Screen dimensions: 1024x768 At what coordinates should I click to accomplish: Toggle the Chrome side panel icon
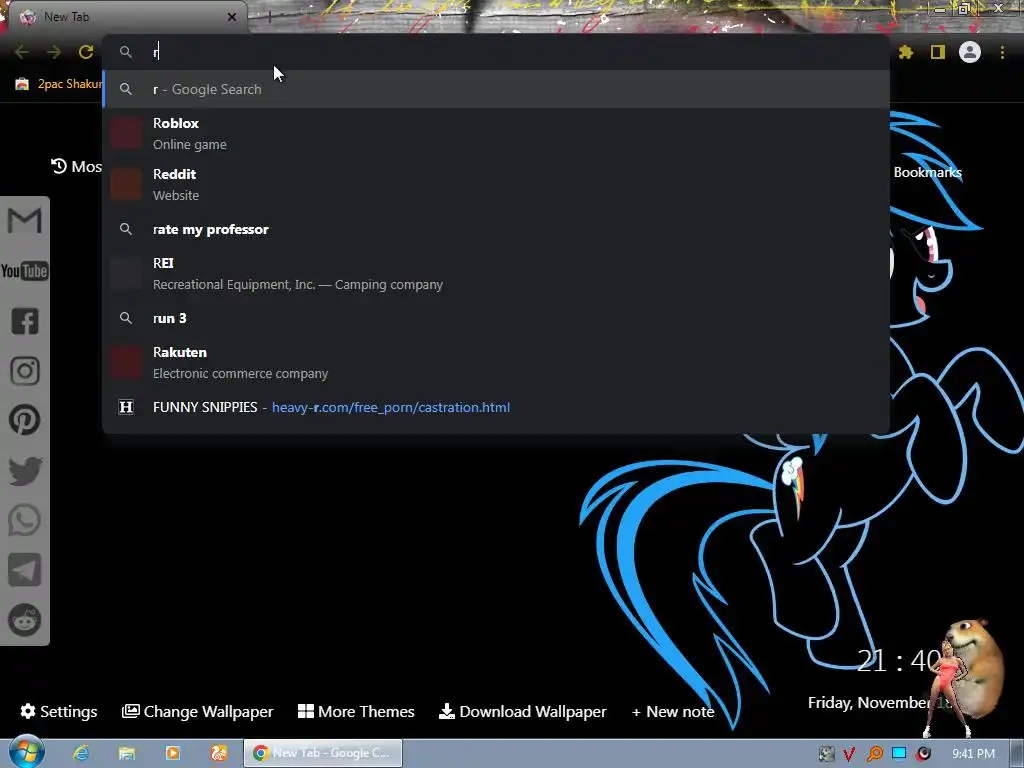coord(938,52)
